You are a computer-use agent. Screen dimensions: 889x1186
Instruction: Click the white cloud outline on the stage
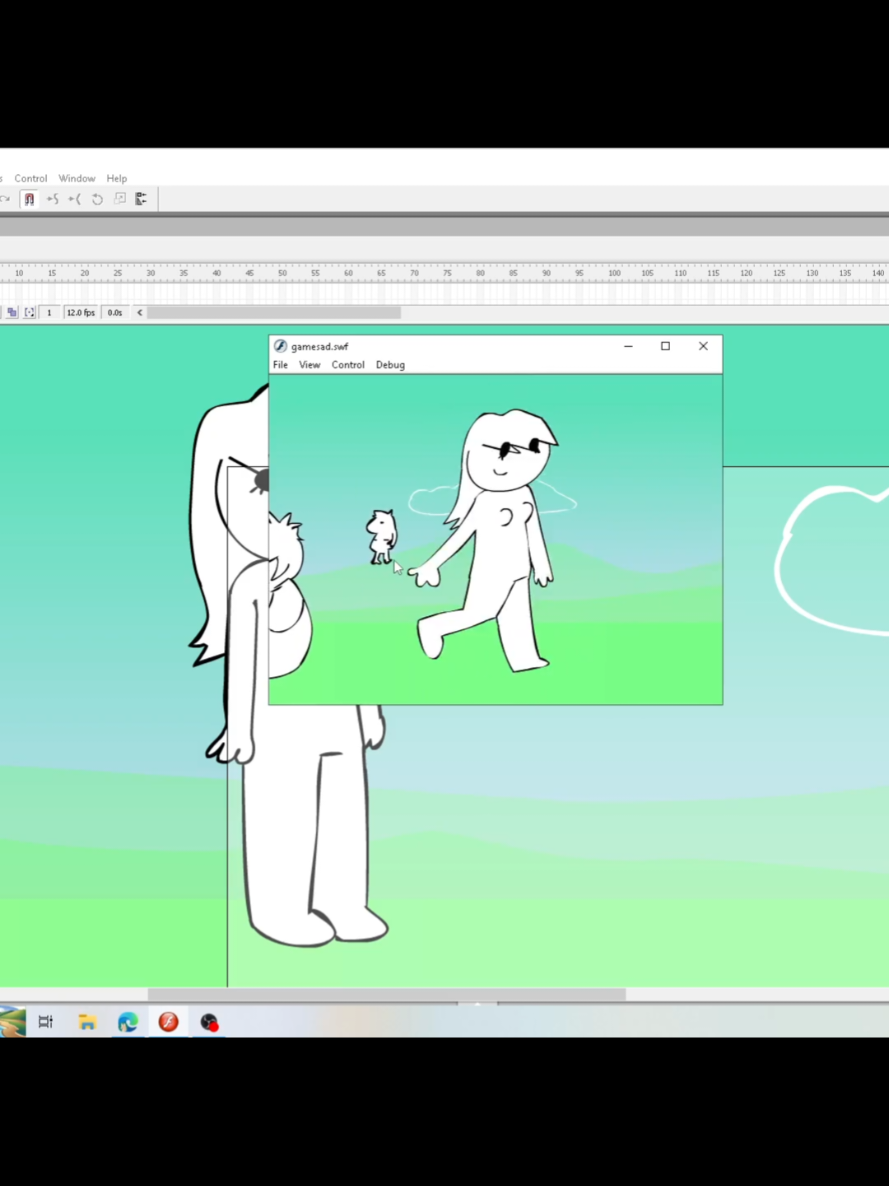(x=832, y=560)
